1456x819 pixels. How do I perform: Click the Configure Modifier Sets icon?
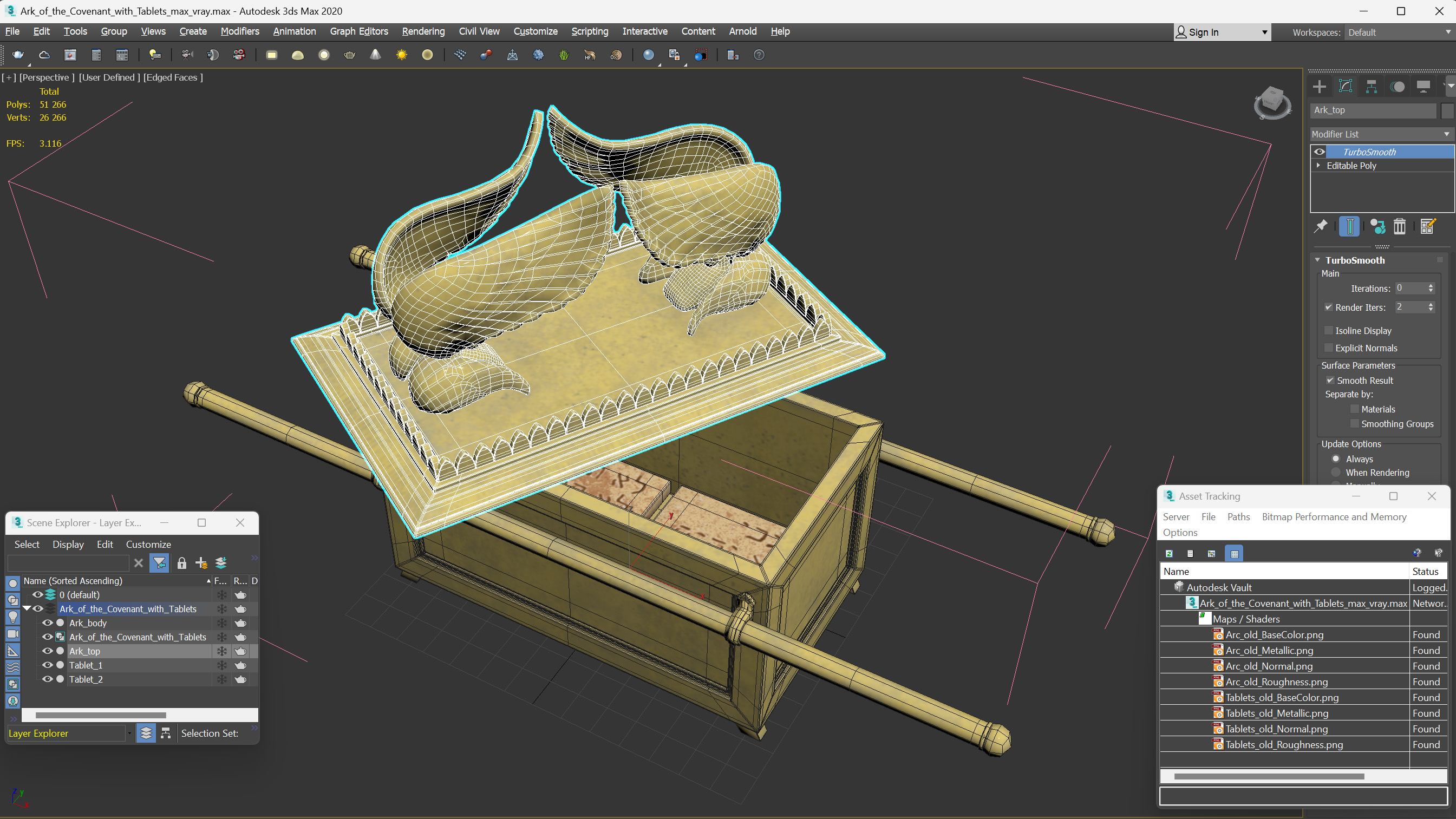tap(1428, 227)
